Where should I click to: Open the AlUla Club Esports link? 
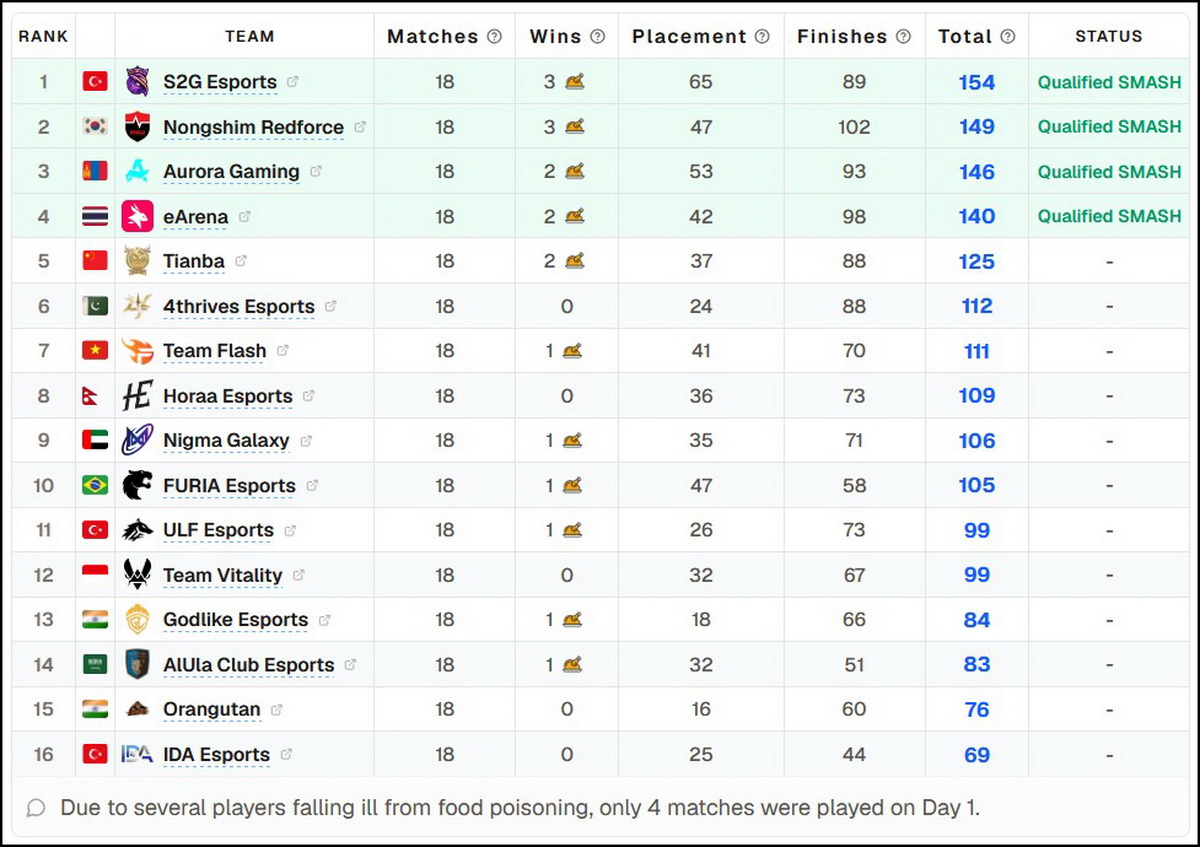click(249, 664)
